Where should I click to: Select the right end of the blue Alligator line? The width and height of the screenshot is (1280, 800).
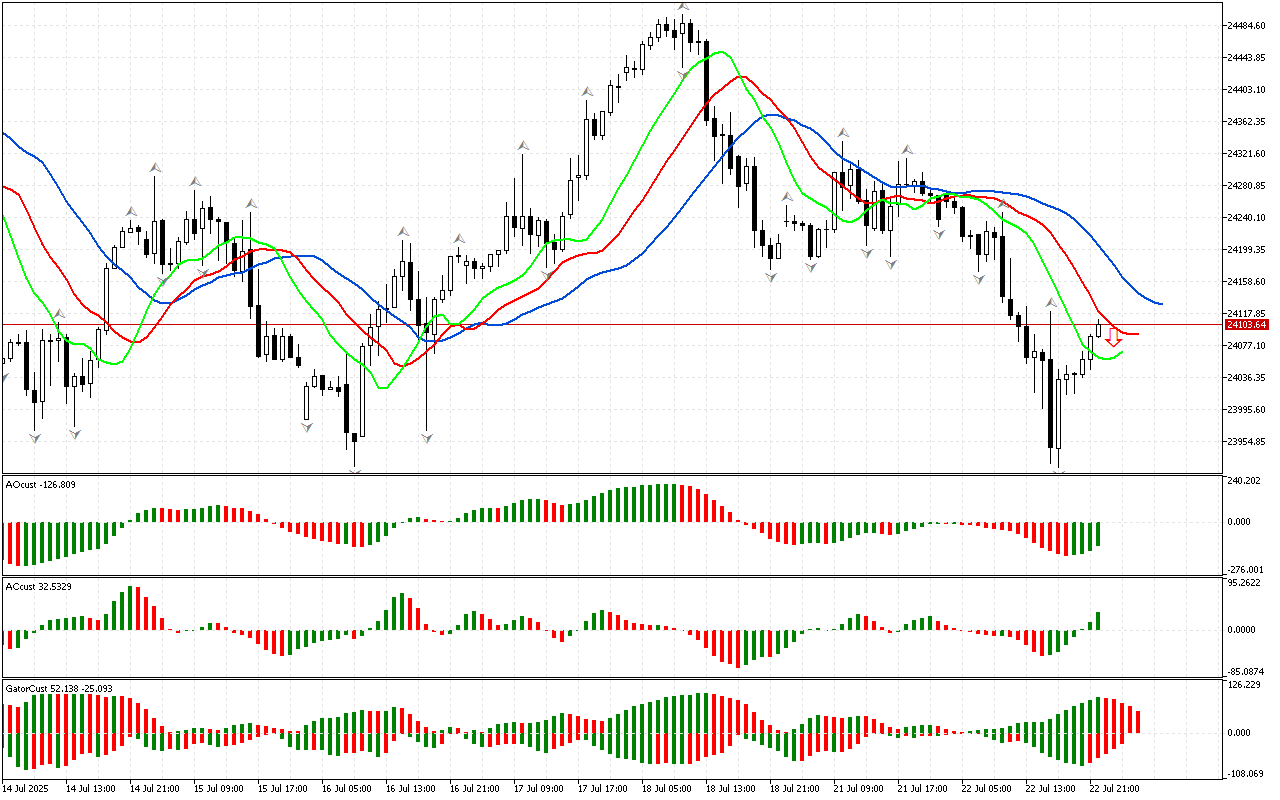[1160, 303]
